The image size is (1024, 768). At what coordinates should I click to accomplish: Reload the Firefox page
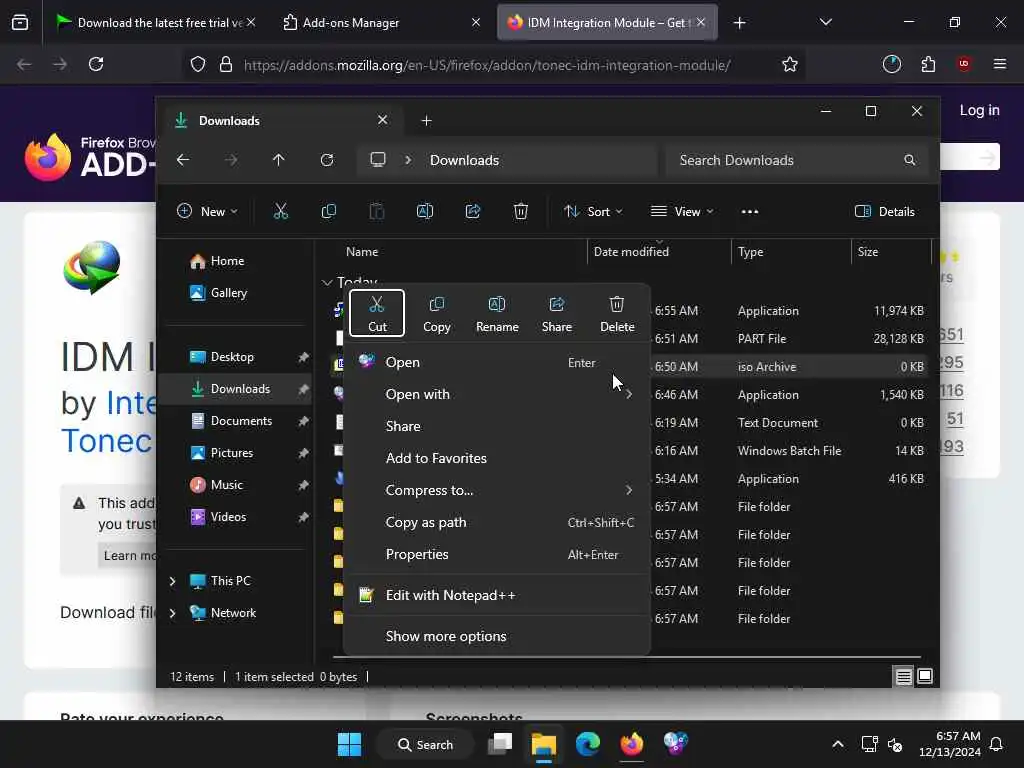(96, 64)
